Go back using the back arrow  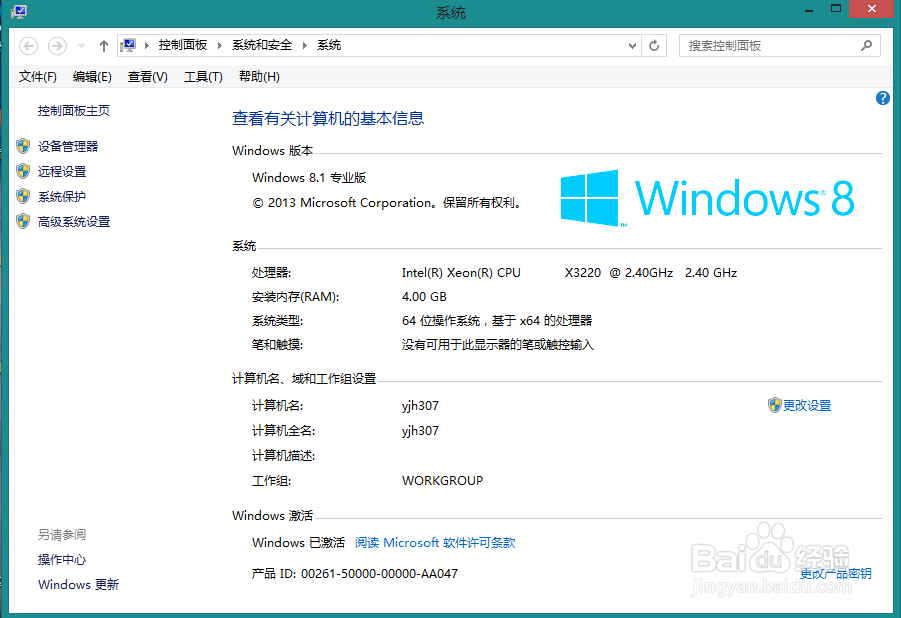pos(28,45)
